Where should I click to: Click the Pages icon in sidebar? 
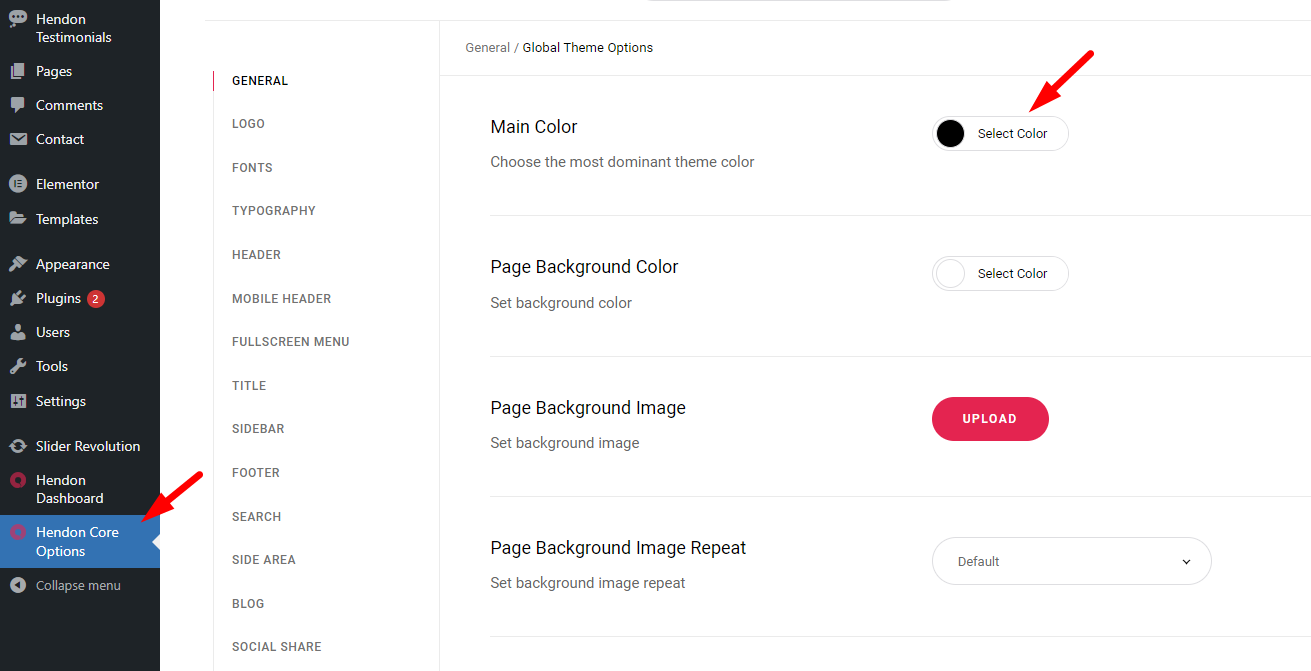(18, 71)
